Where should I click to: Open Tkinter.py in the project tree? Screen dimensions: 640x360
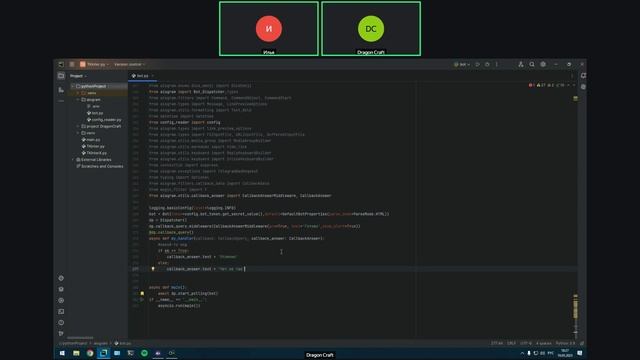93,146
